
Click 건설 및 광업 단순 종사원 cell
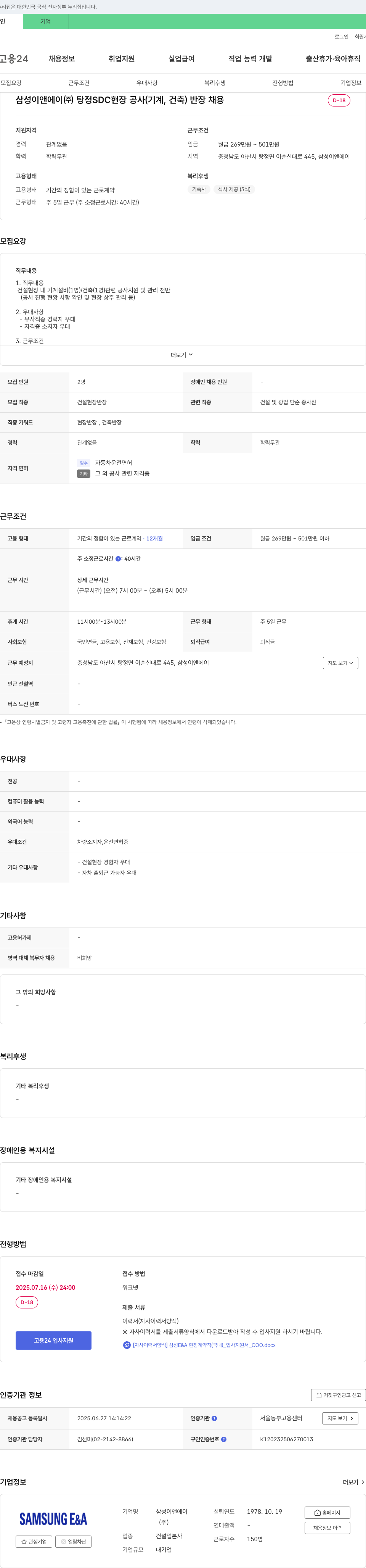click(288, 402)
